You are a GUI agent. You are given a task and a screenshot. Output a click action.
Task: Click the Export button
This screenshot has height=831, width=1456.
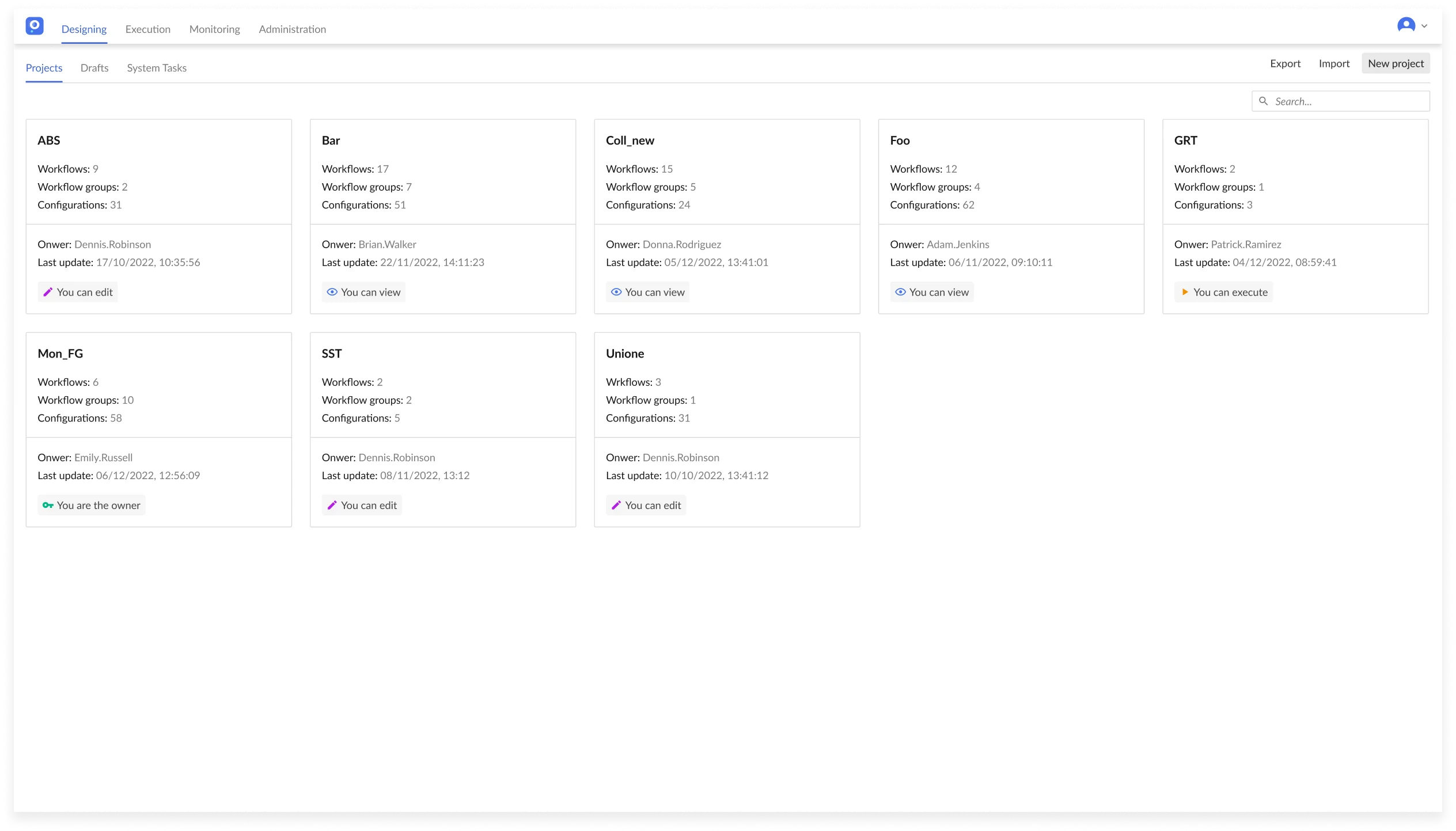coord(1285,63)
